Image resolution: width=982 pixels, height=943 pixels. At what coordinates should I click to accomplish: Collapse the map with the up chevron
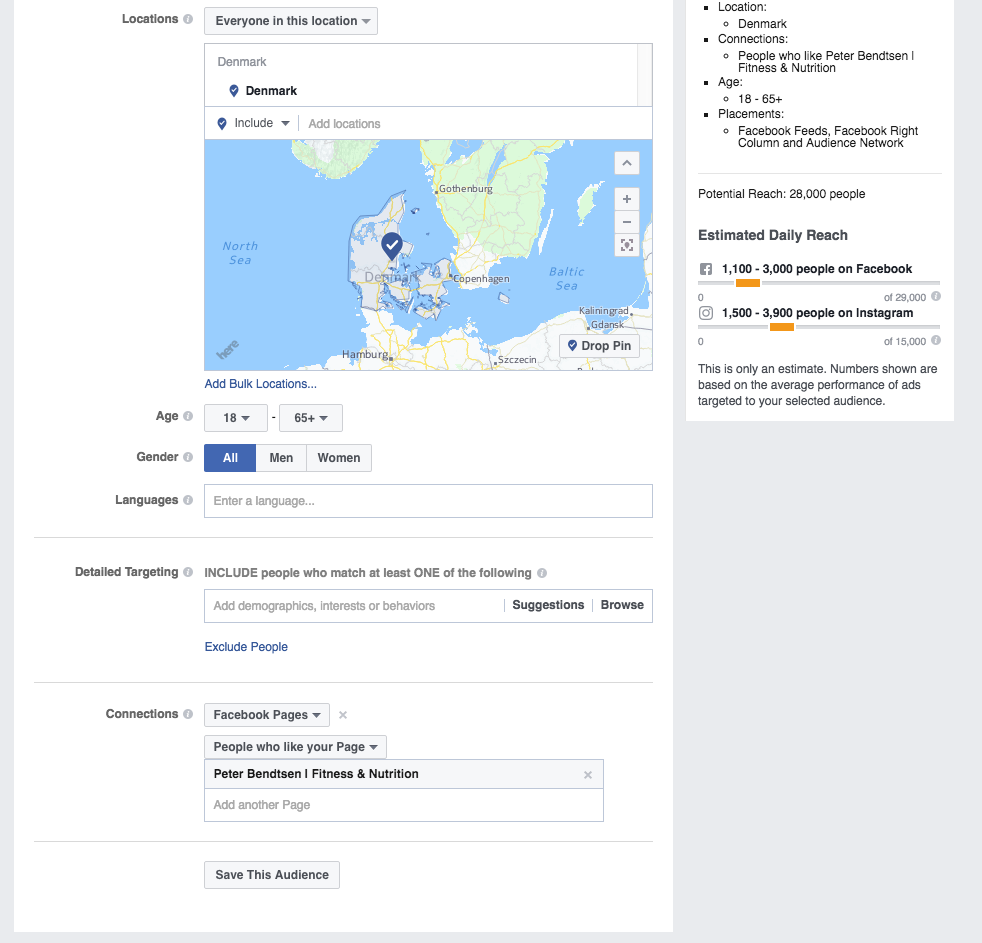[627, 163]
